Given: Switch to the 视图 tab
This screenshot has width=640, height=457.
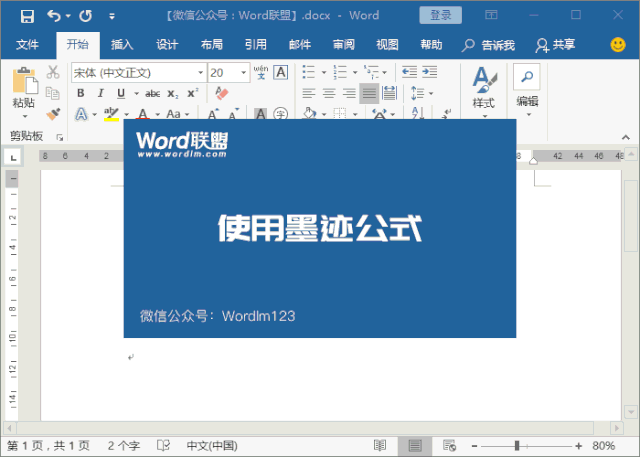Looking at the screenshot, I should pyautogui.click(x=387, y=44).
